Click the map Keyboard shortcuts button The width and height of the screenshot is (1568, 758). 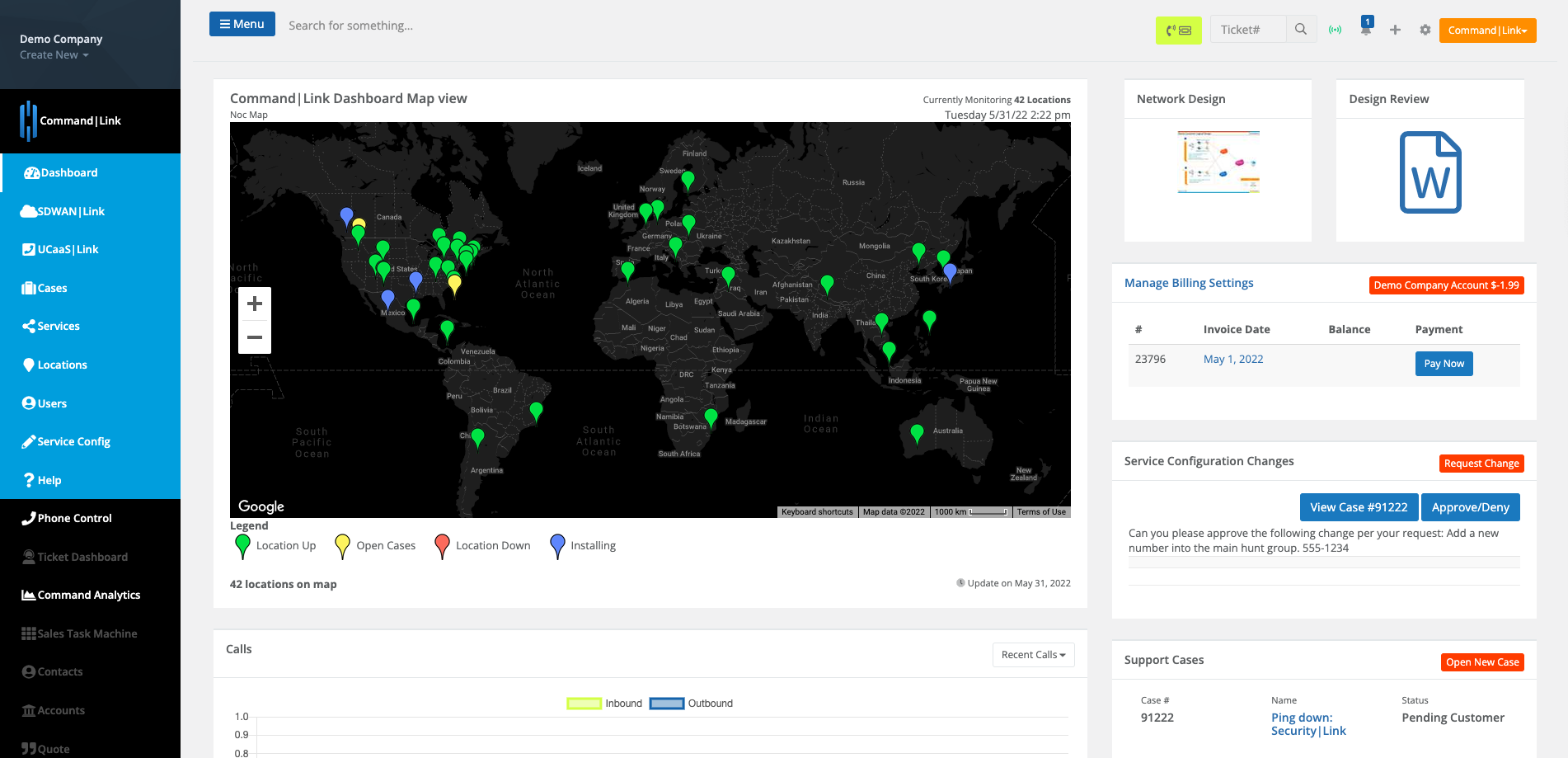point(817,512)
